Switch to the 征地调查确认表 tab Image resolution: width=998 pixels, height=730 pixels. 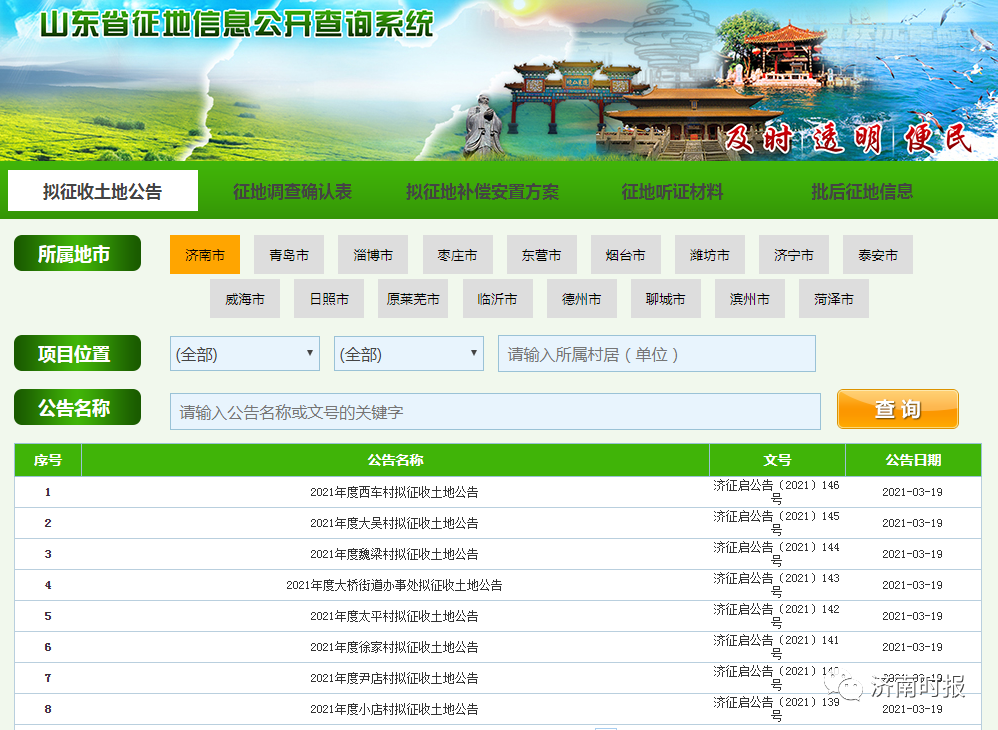click(292, 192)
